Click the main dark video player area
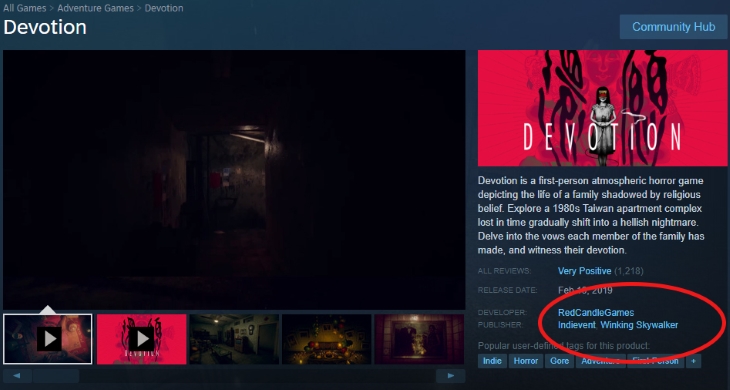The height and width of the screenshot is (390, 730). click(x=234, y=180)
